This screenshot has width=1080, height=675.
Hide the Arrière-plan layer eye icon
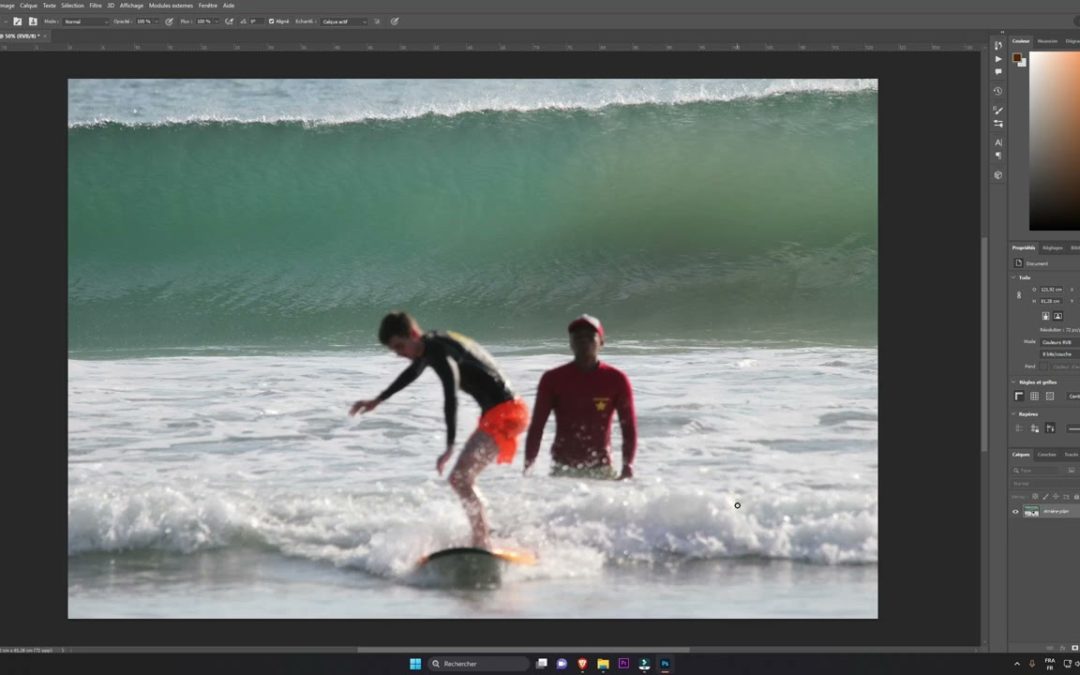[1015, 512]
